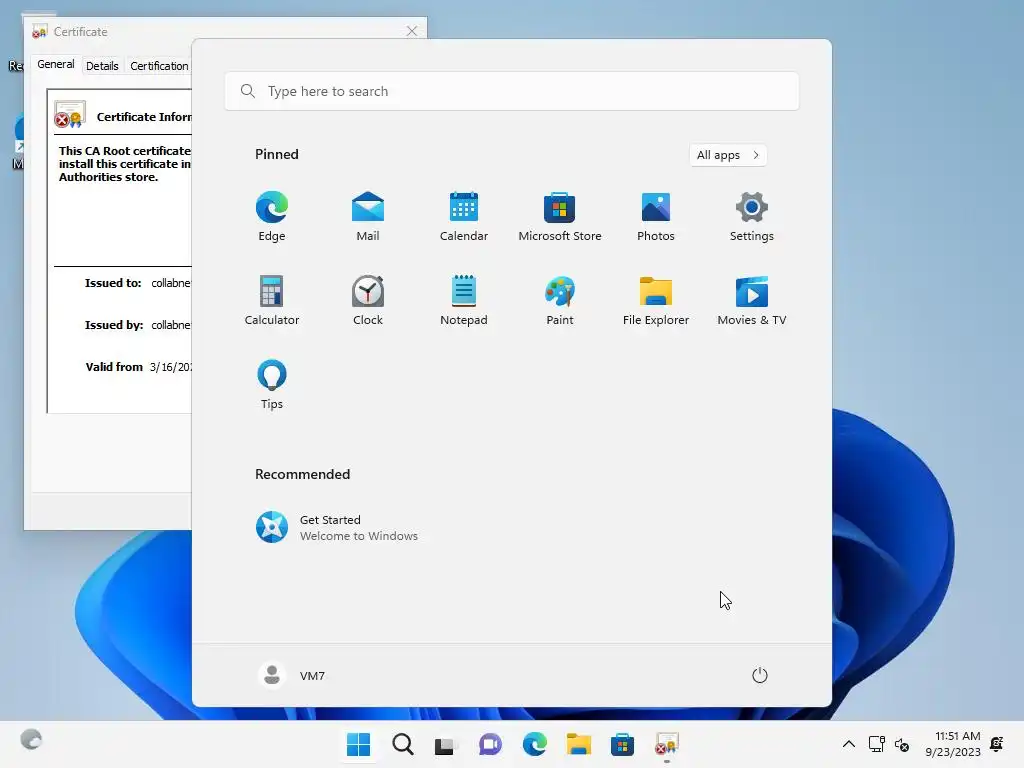Open Microsoft Store from pinned apps

pos(560,216)
